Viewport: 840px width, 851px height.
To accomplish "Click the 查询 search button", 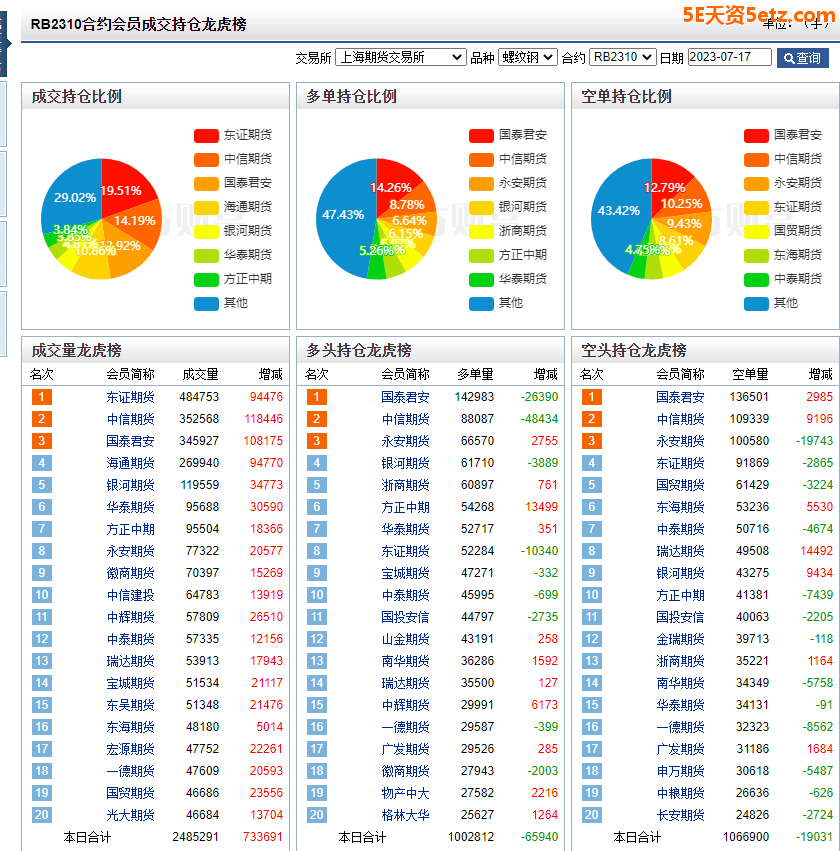I will click(802, 58).
